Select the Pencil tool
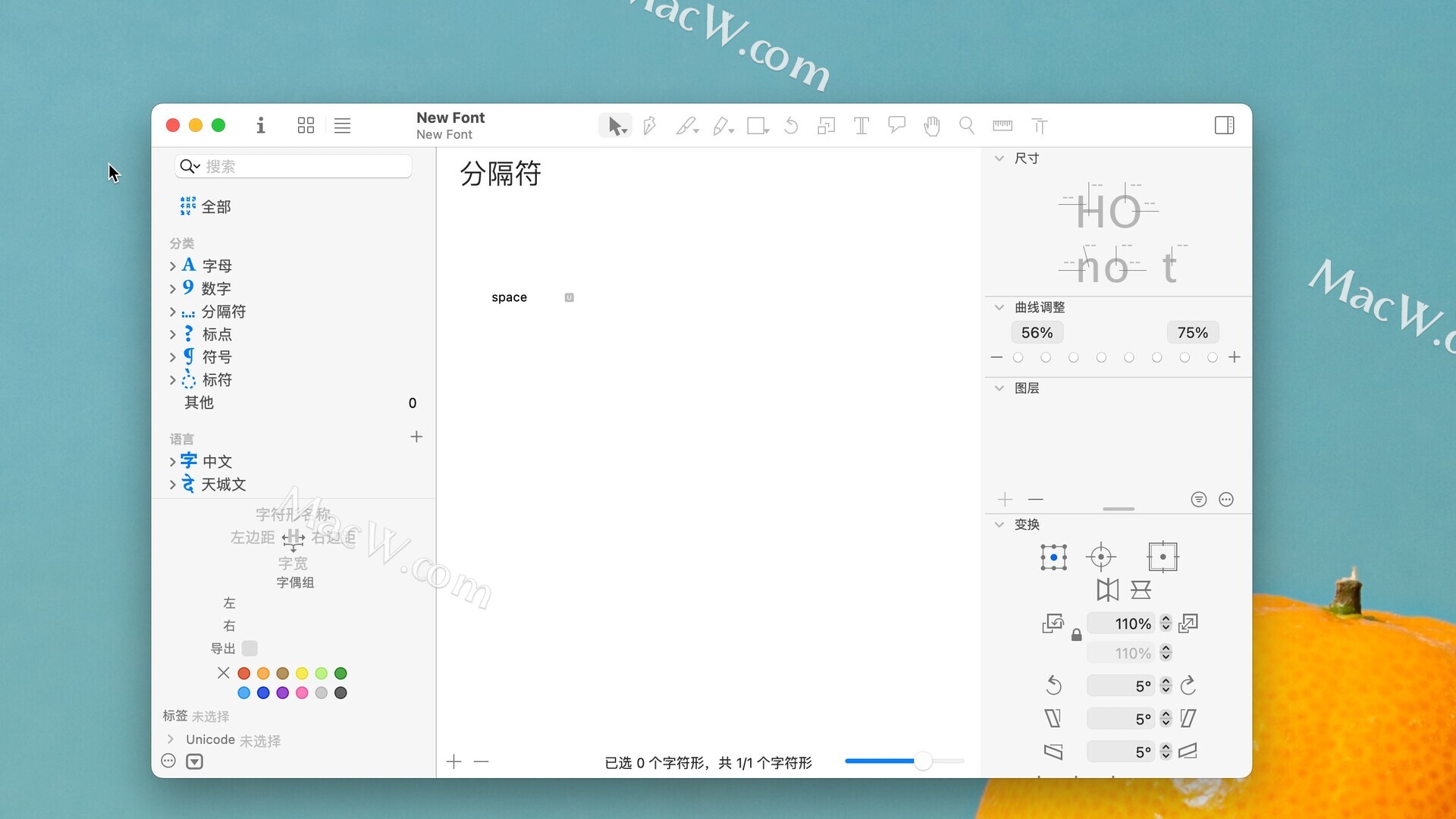Viewport: 1456px width, 819px height. [686, 126]
